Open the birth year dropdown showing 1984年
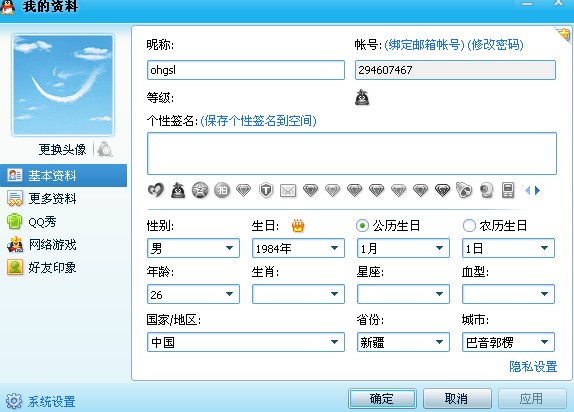Image resolution: width=574 pixels, height=412 pixels. click(298, 248)
